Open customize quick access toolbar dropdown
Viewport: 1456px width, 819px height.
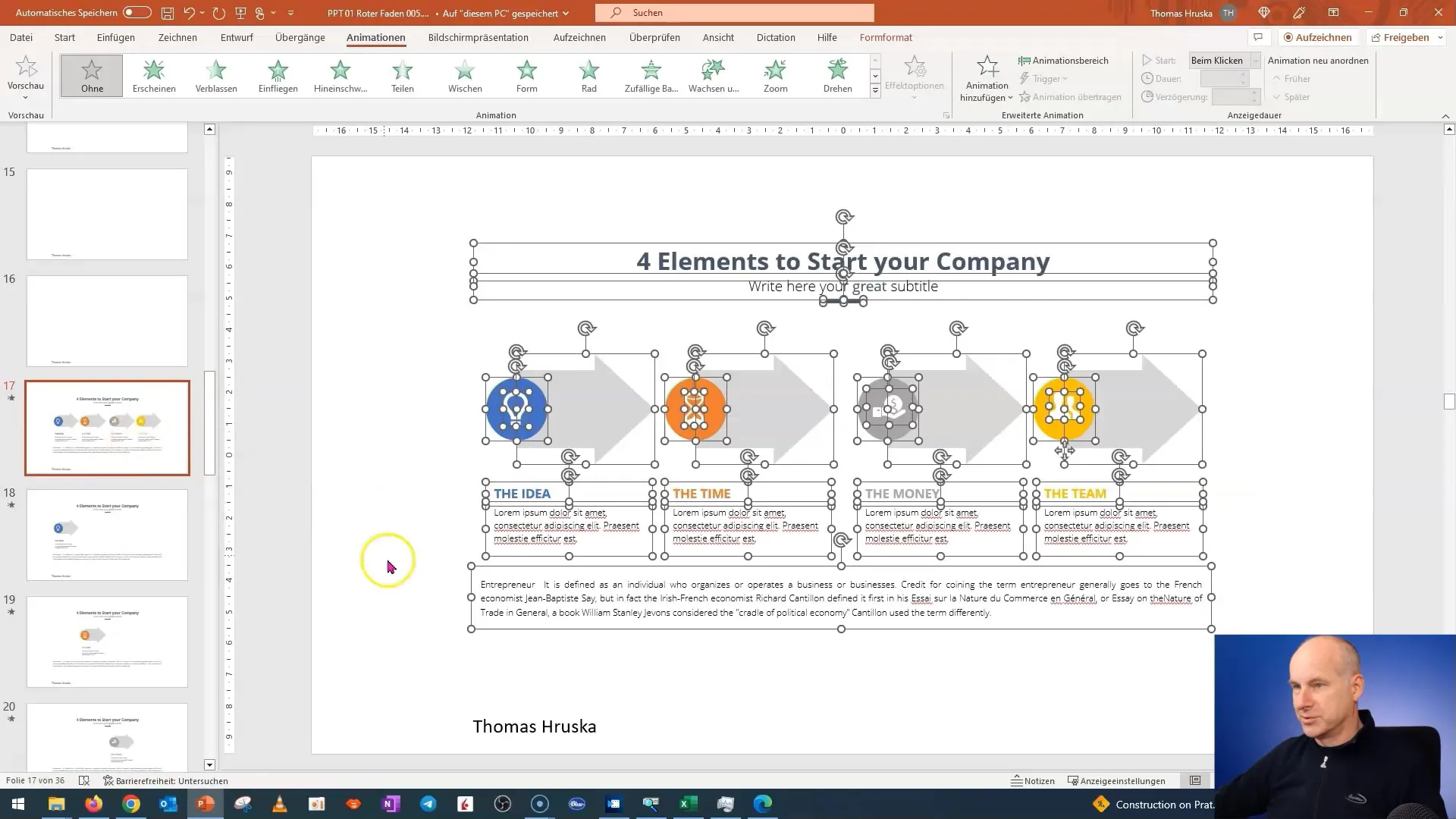pos(290,13)
